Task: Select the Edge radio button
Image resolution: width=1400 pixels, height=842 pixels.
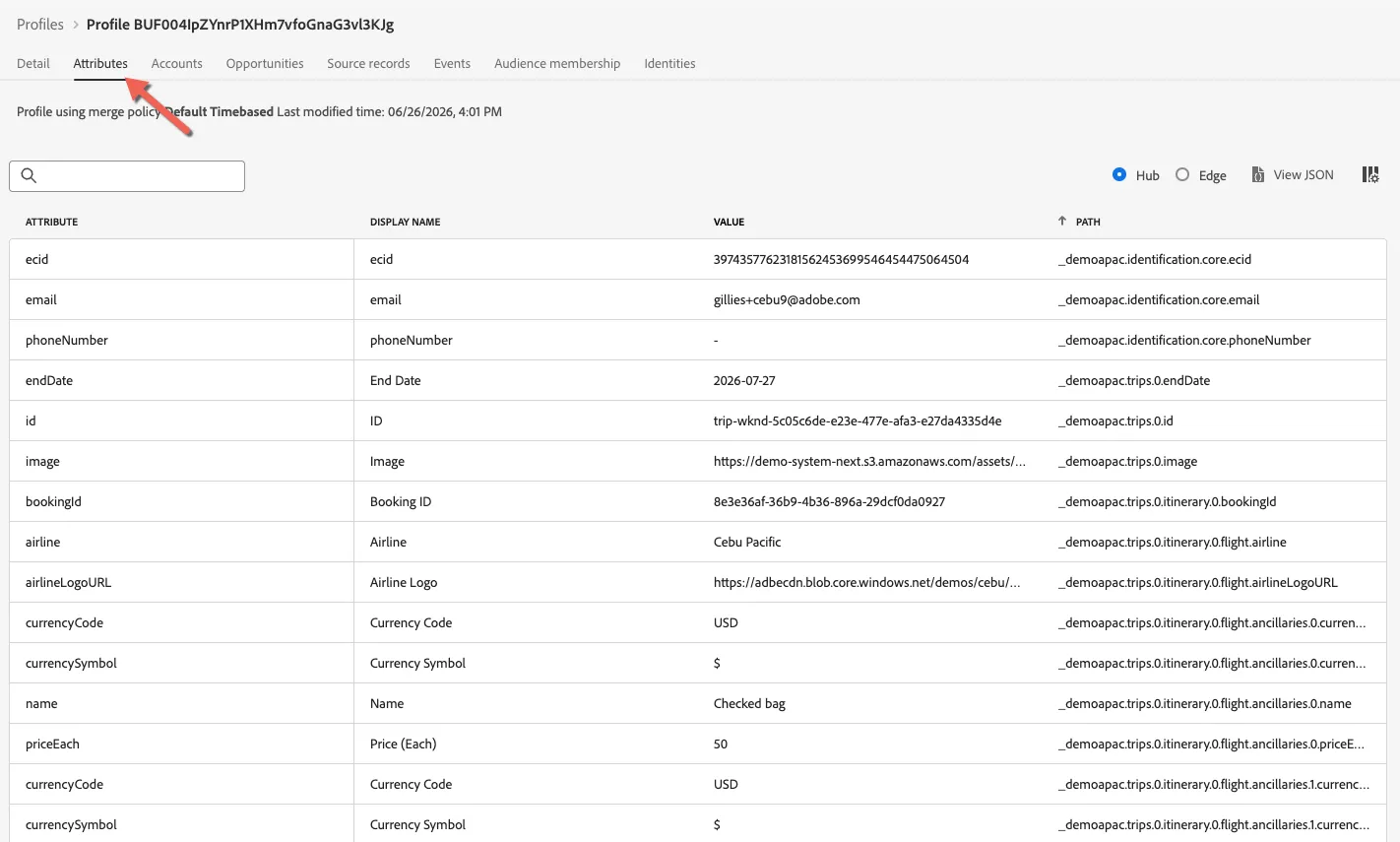Action: point(1182,174)
